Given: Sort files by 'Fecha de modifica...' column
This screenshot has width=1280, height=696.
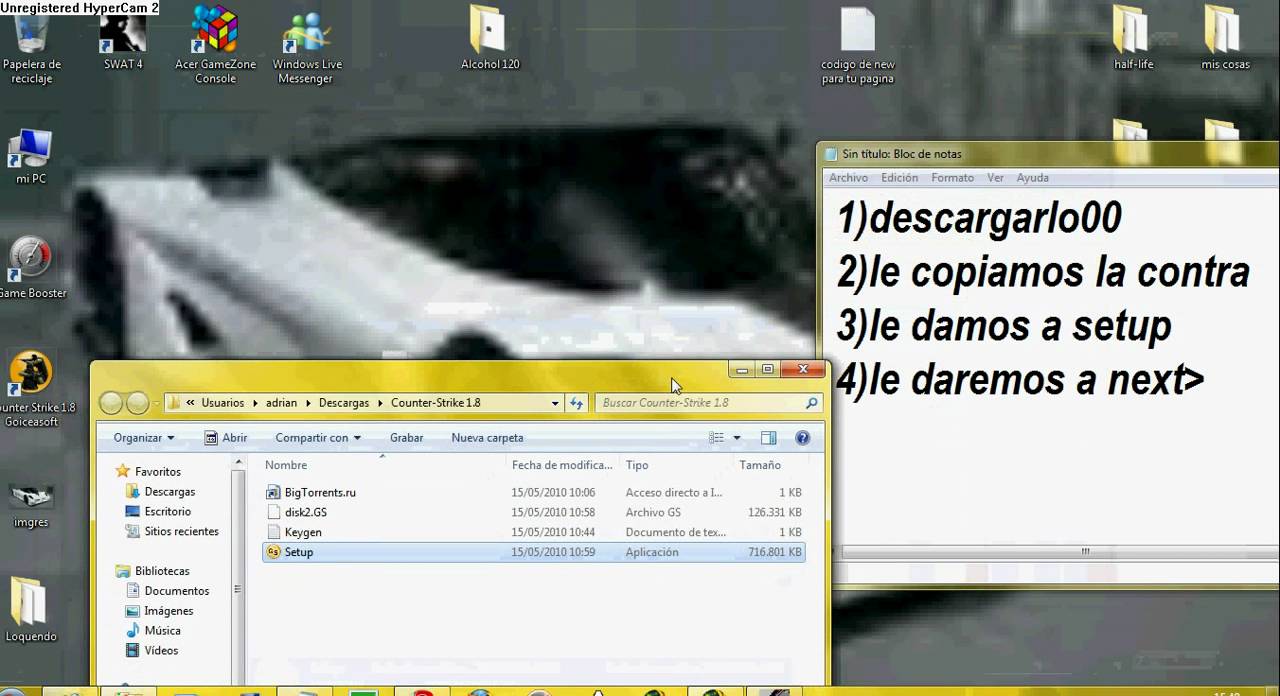Looking at the screenshot, I should point(562,465).
